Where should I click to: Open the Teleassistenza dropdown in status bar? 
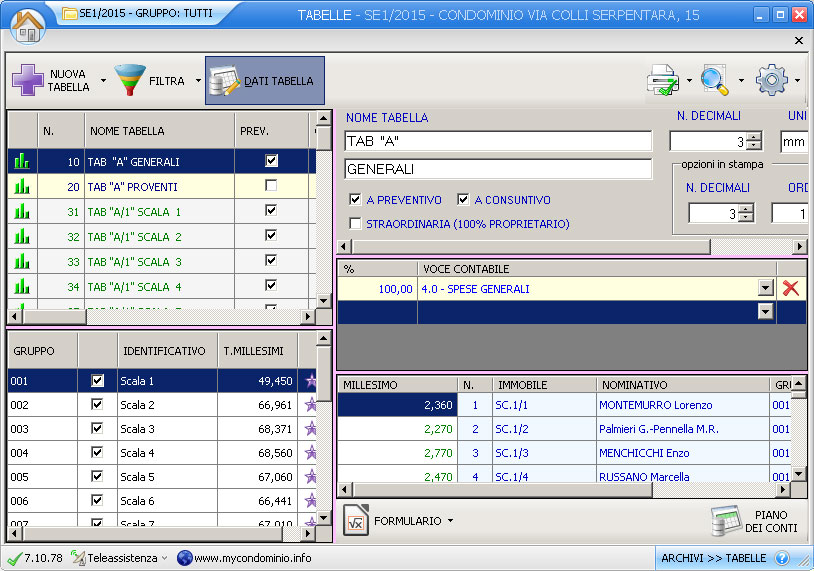click(x=120, y=558)
